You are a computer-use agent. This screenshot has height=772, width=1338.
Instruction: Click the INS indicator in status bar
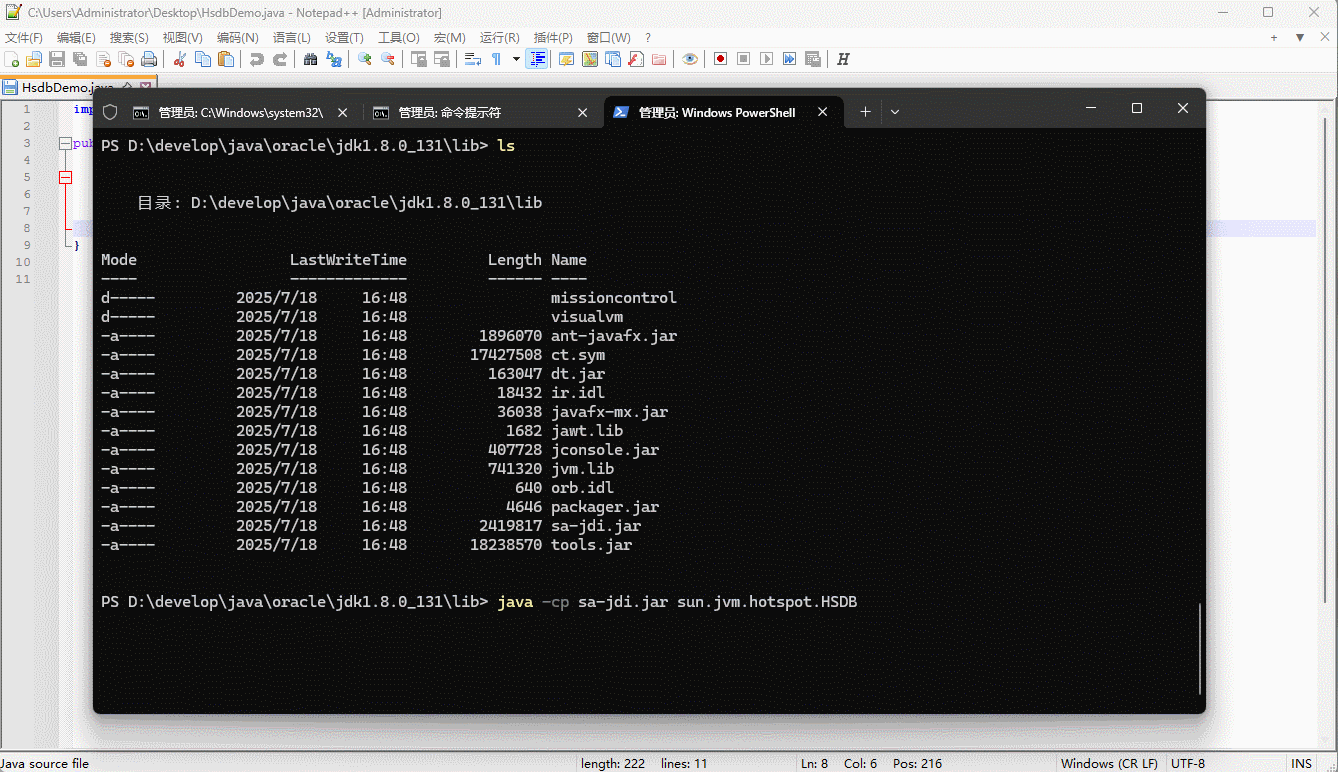click(1301, 763)
